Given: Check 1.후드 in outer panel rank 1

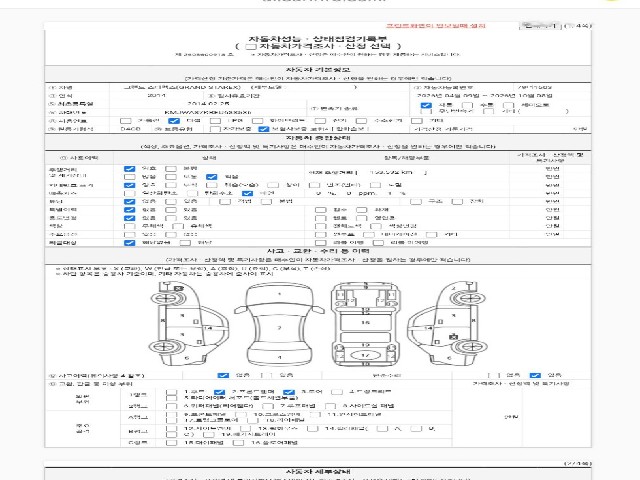Looking at the screenshot, I should (x=171, y=392).
